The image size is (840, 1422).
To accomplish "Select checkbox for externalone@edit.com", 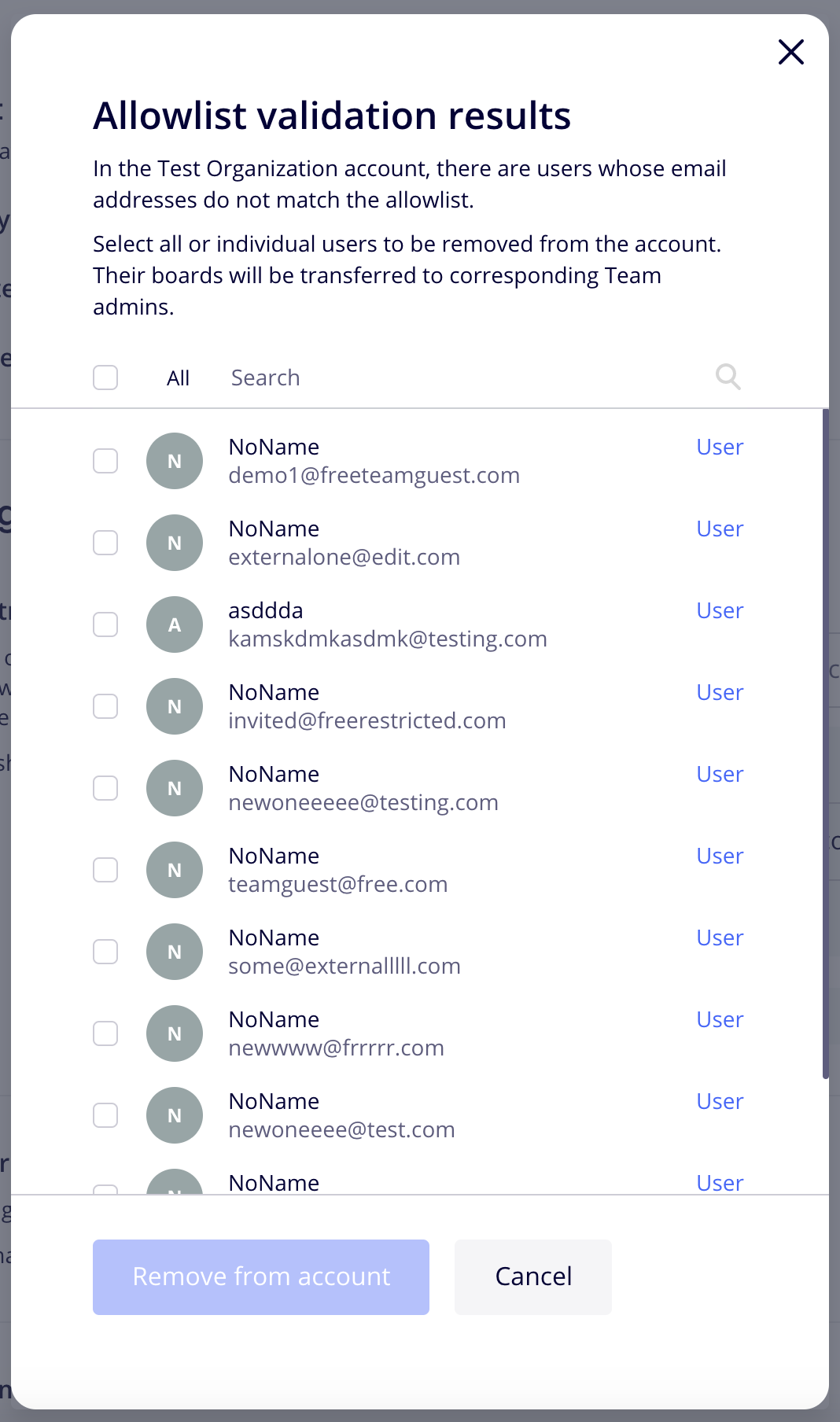I will [x=105, y=543].
